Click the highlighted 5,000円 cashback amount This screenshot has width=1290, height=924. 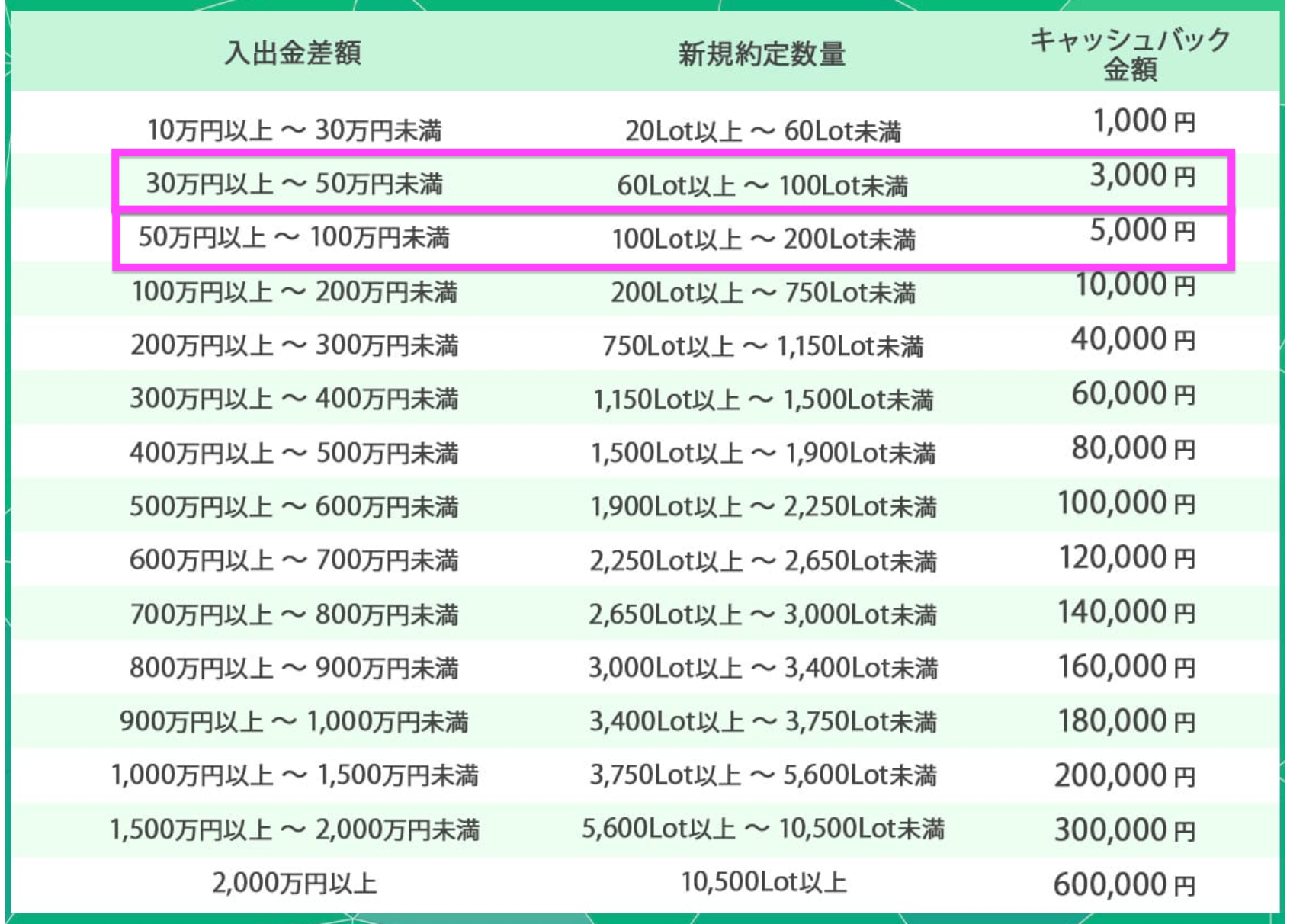(1141, 230)
